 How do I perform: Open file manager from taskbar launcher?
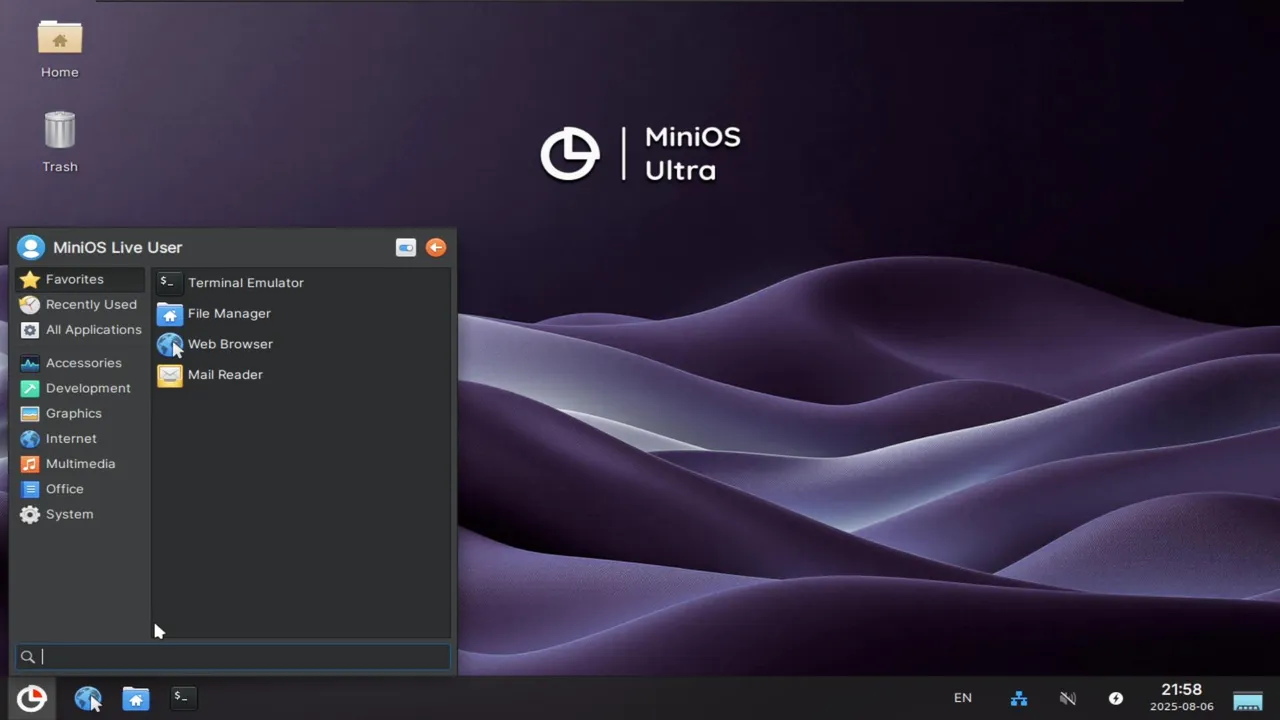[x=136, y=698]
